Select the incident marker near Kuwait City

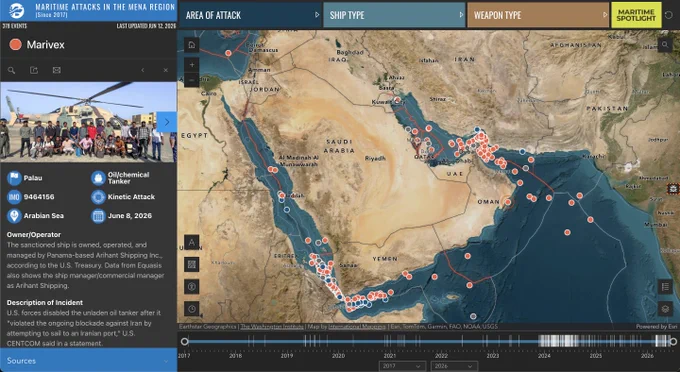pyautogui.click(x=398, y=101)
